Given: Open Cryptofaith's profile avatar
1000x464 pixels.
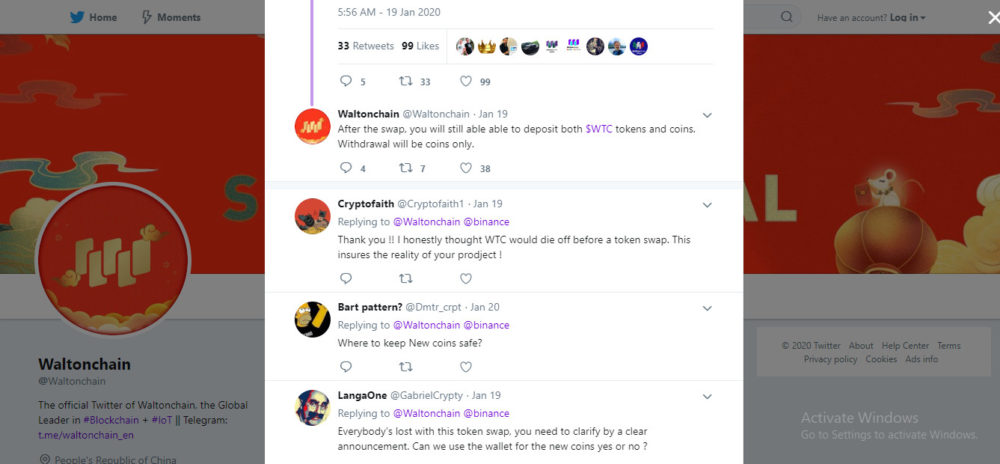Looking at the screenshot, I should [312, 215].
